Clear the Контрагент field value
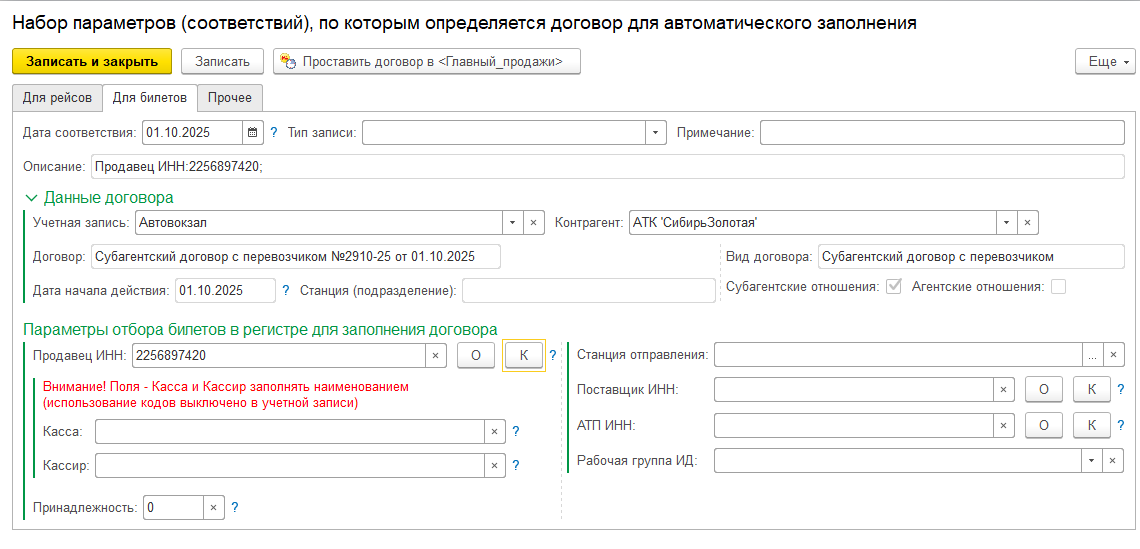 pyautogui.click(x=1028, y=222)
